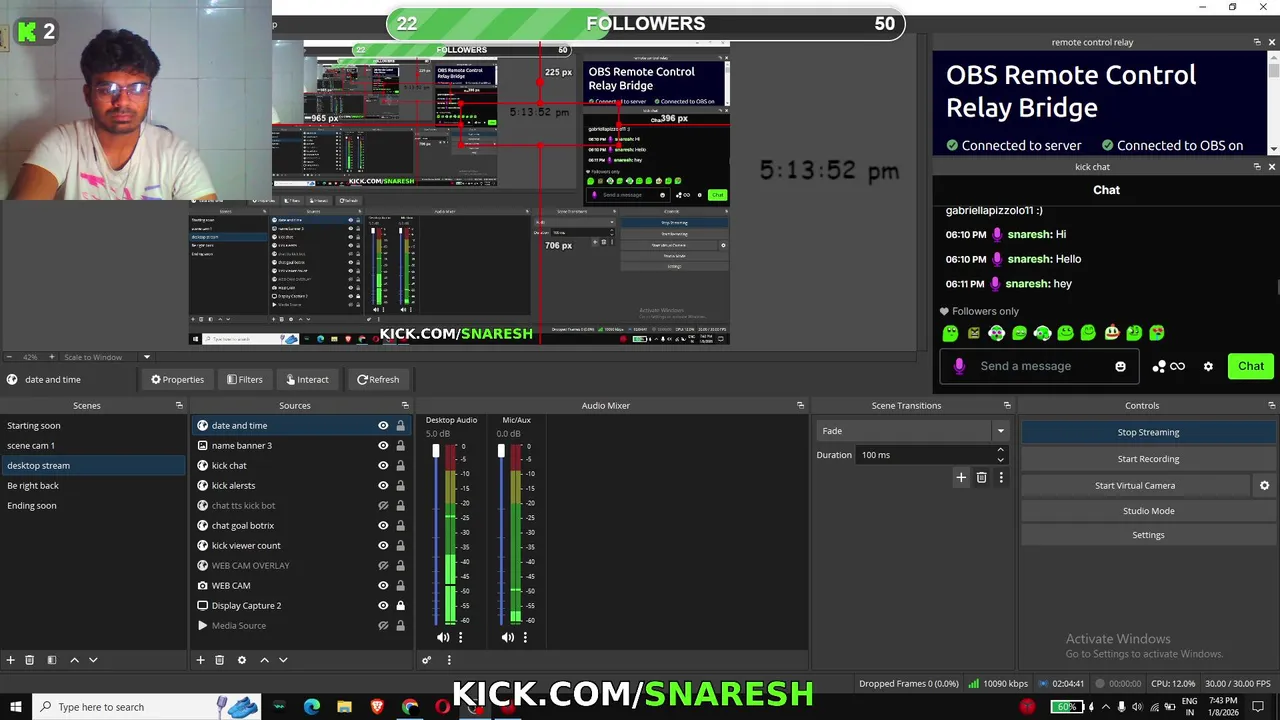Open Mic/Aux three-dot menu

tap(525, 637)
